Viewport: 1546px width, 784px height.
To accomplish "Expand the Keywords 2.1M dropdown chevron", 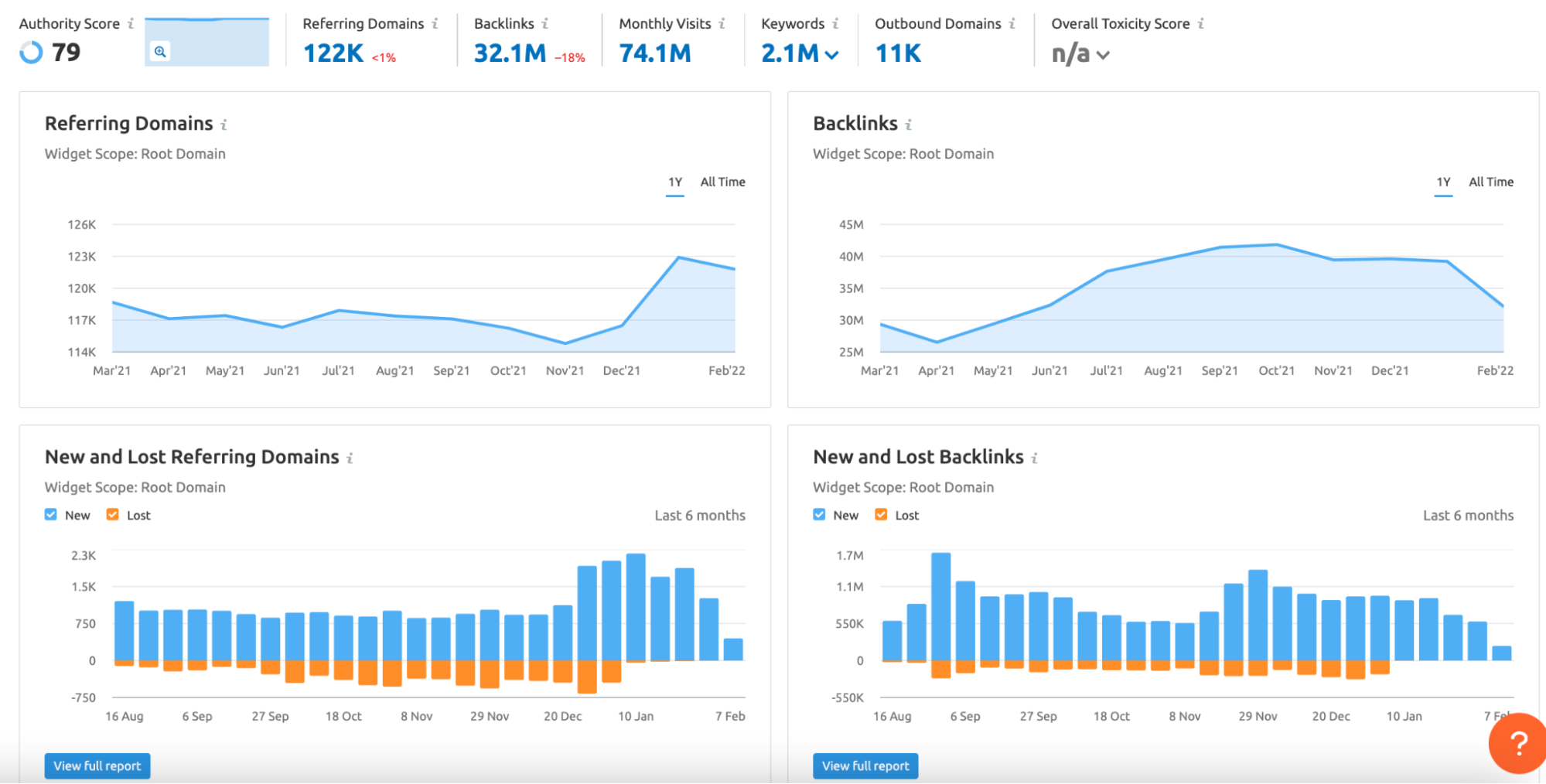I will [832, 55].
